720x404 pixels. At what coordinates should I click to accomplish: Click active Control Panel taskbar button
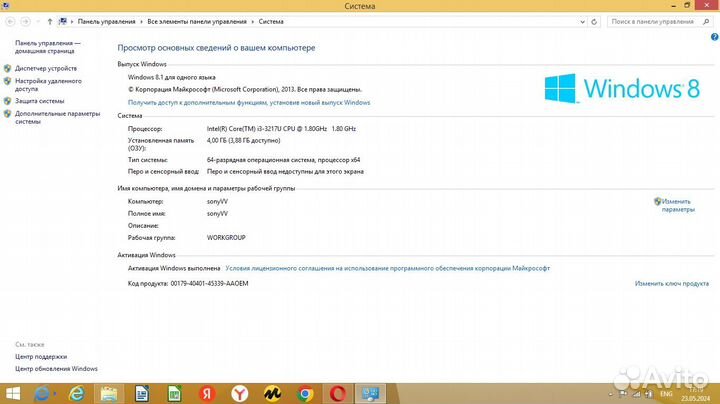coord(371,394)
